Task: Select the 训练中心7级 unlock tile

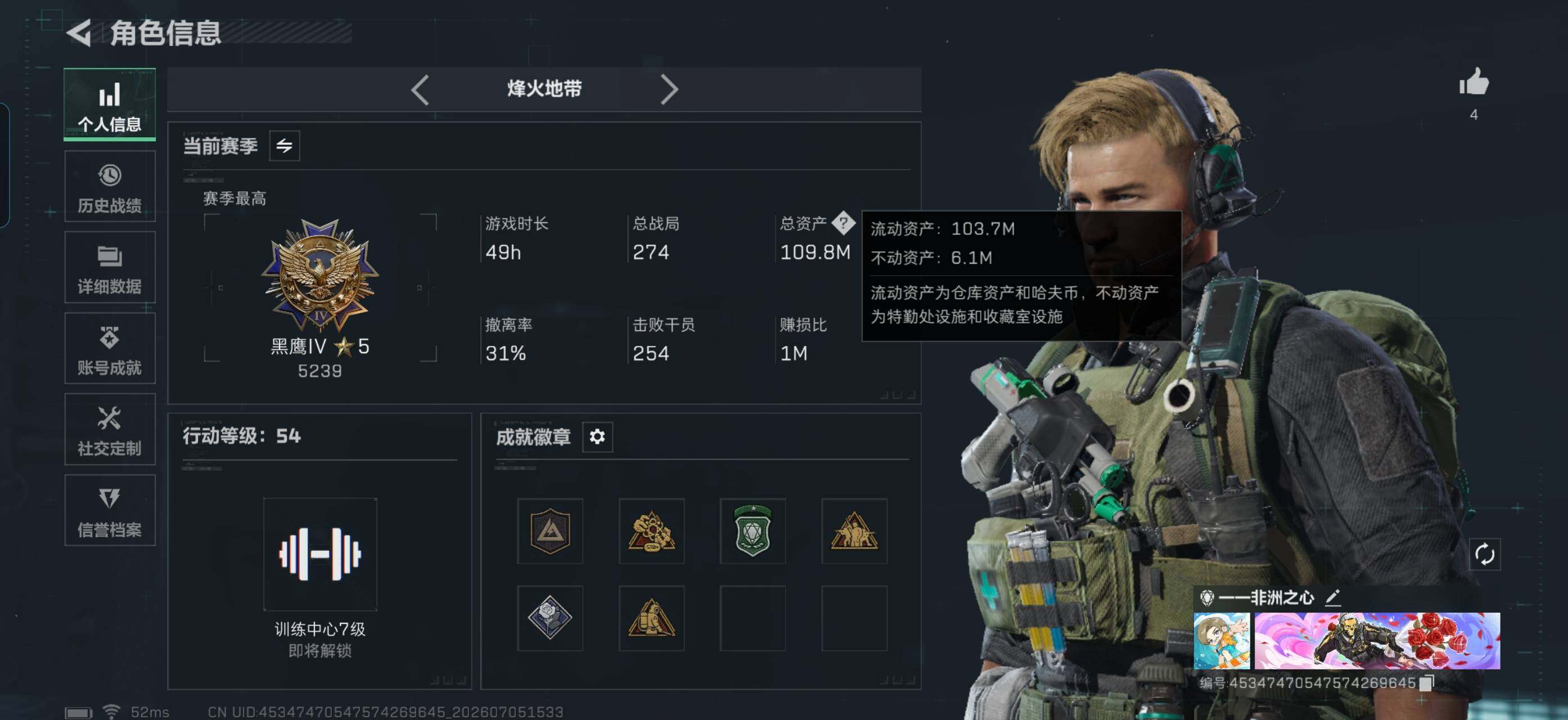Action: coord(320,554)
